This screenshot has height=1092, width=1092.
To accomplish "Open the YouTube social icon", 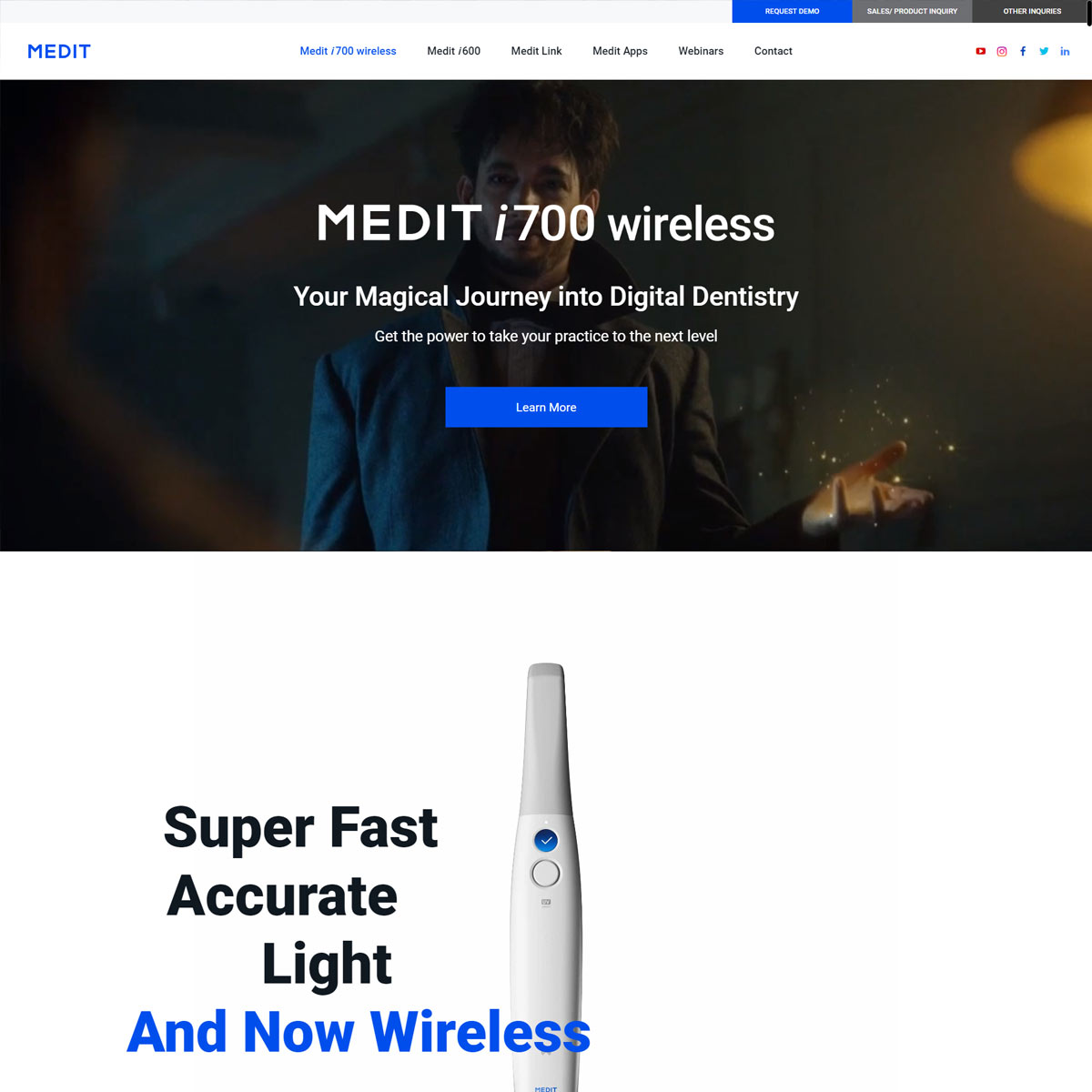I will (x=980, y=51).
